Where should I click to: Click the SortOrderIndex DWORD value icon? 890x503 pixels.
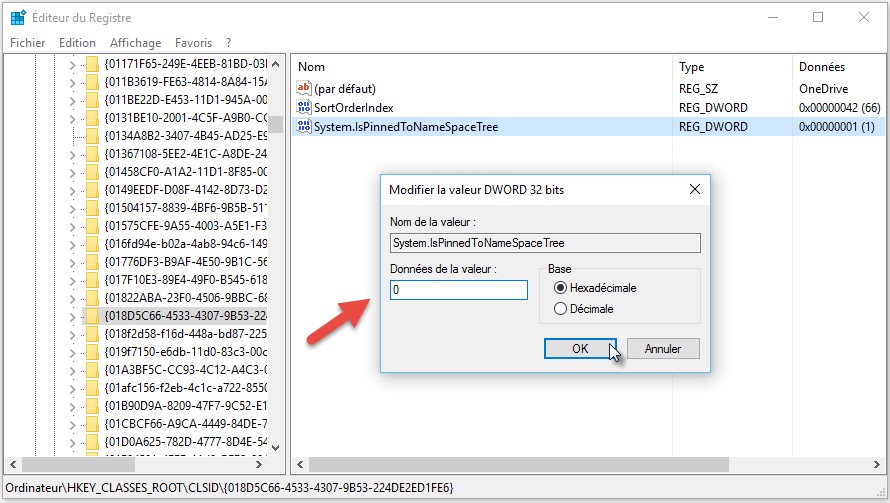pyautogui.click(x=305, y=107)
